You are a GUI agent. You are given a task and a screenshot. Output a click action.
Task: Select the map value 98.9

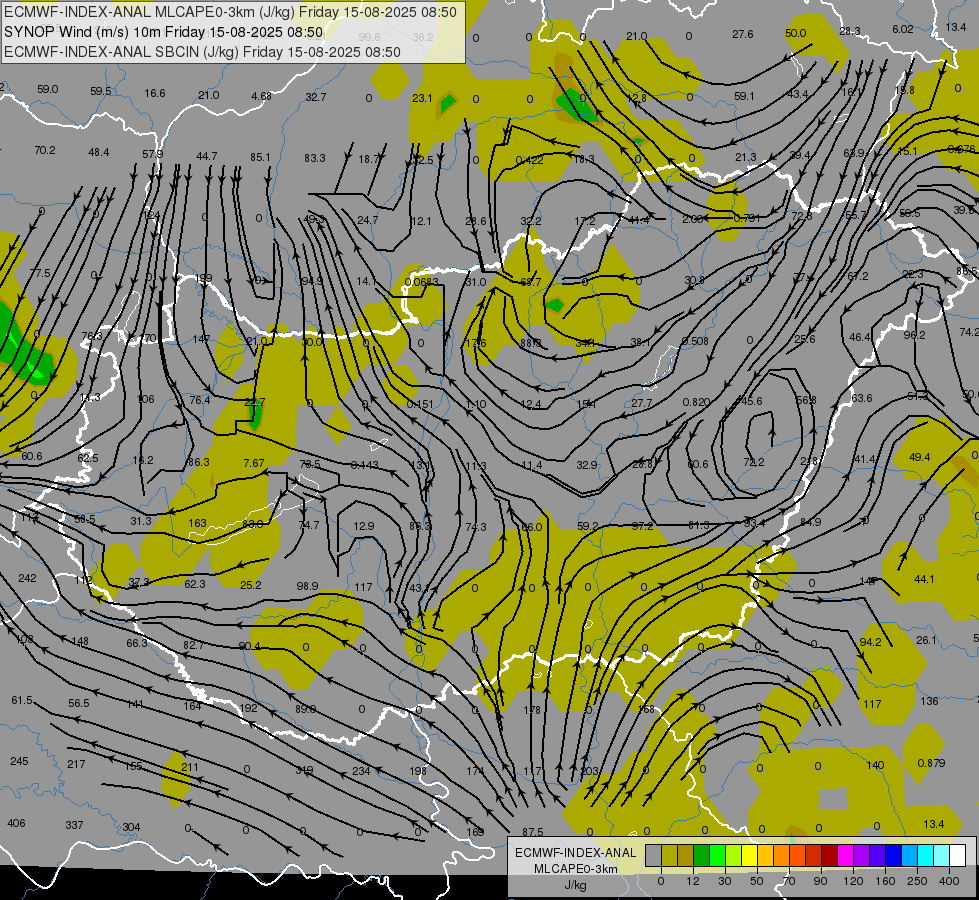(x=307, y=586)
